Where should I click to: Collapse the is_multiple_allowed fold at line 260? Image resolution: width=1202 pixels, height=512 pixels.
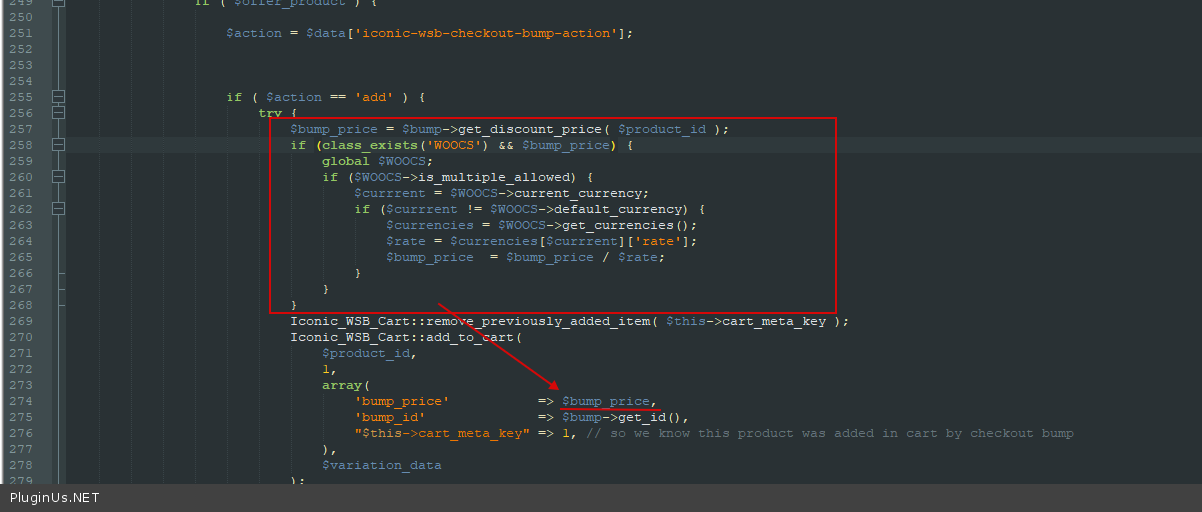[58, 177]
